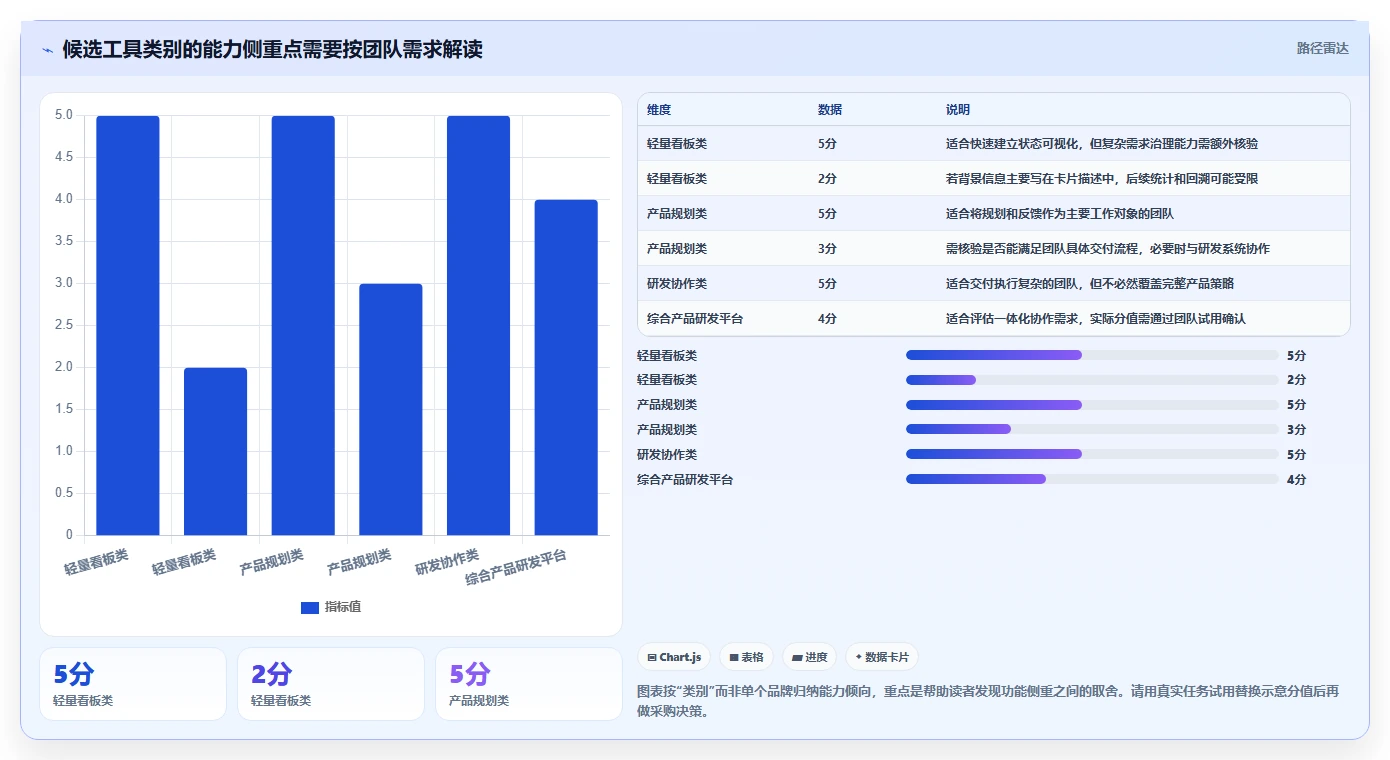Select the 进度 chip
This screenshot has width=1390, height=760.
(809, 657)
